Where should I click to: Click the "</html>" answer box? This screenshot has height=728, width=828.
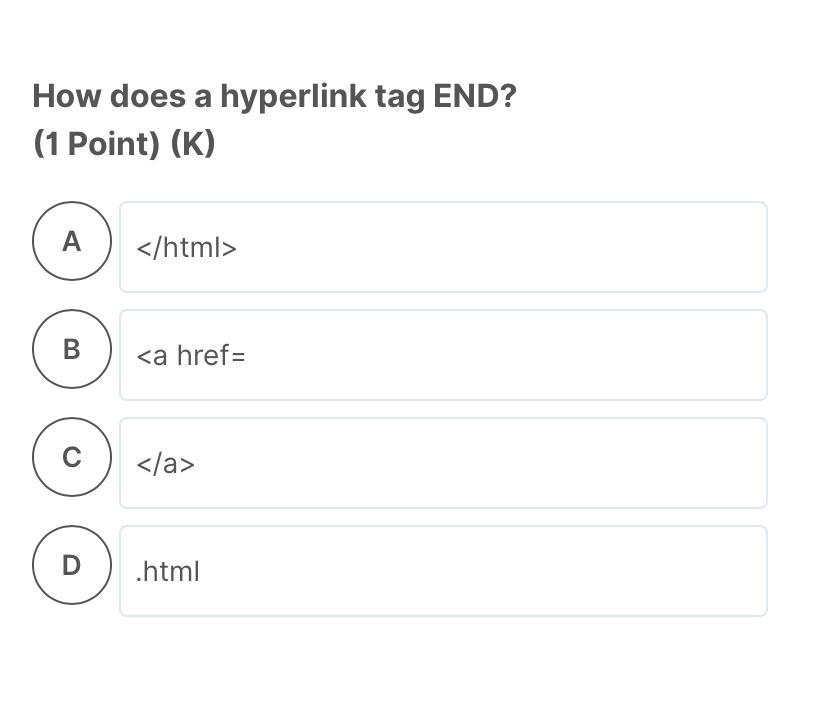[x=443, y=247]
